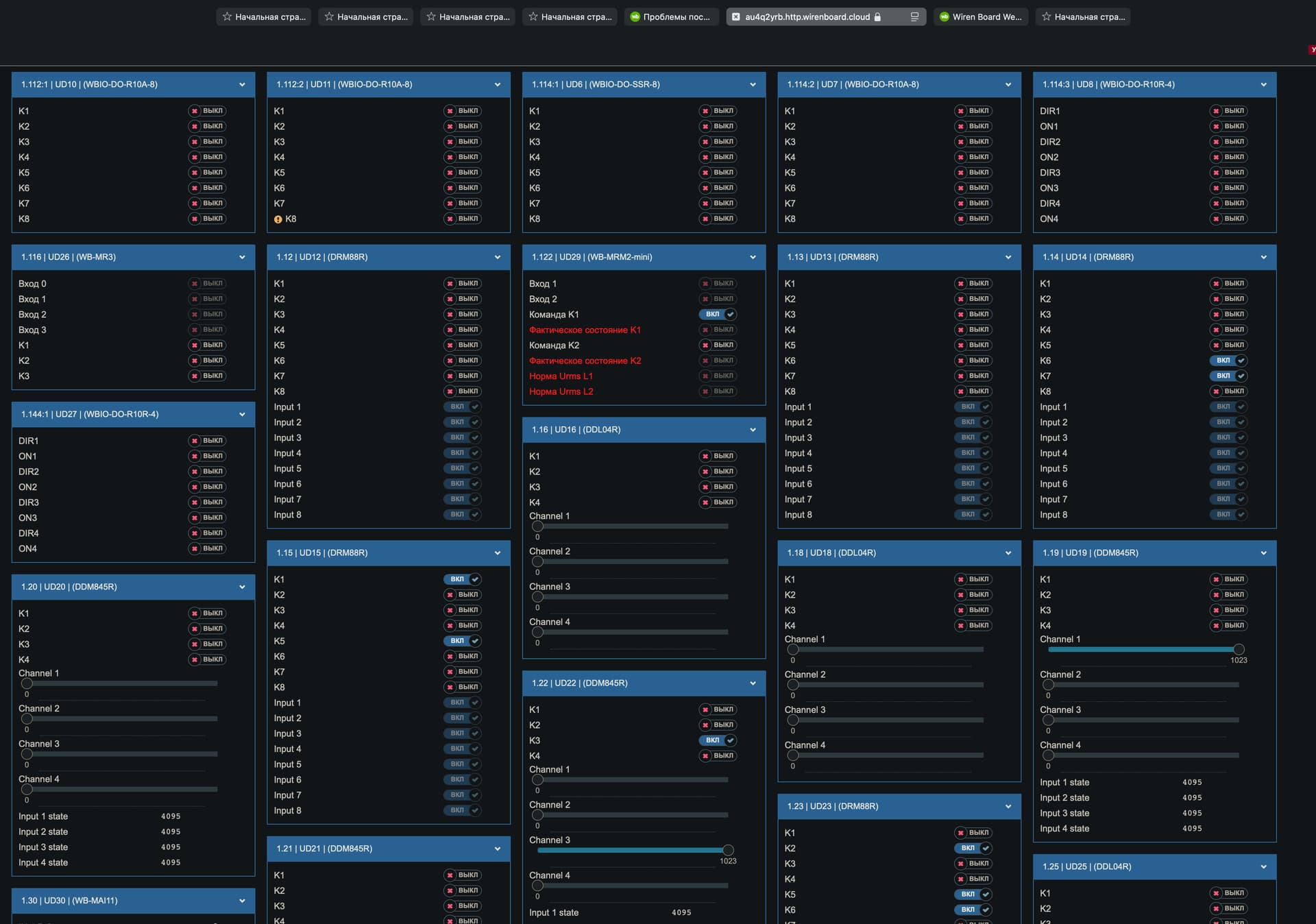Switch to the Wiren Board We... tab
The width and height of the screenshot is (1316, 924).
[981, 17]
